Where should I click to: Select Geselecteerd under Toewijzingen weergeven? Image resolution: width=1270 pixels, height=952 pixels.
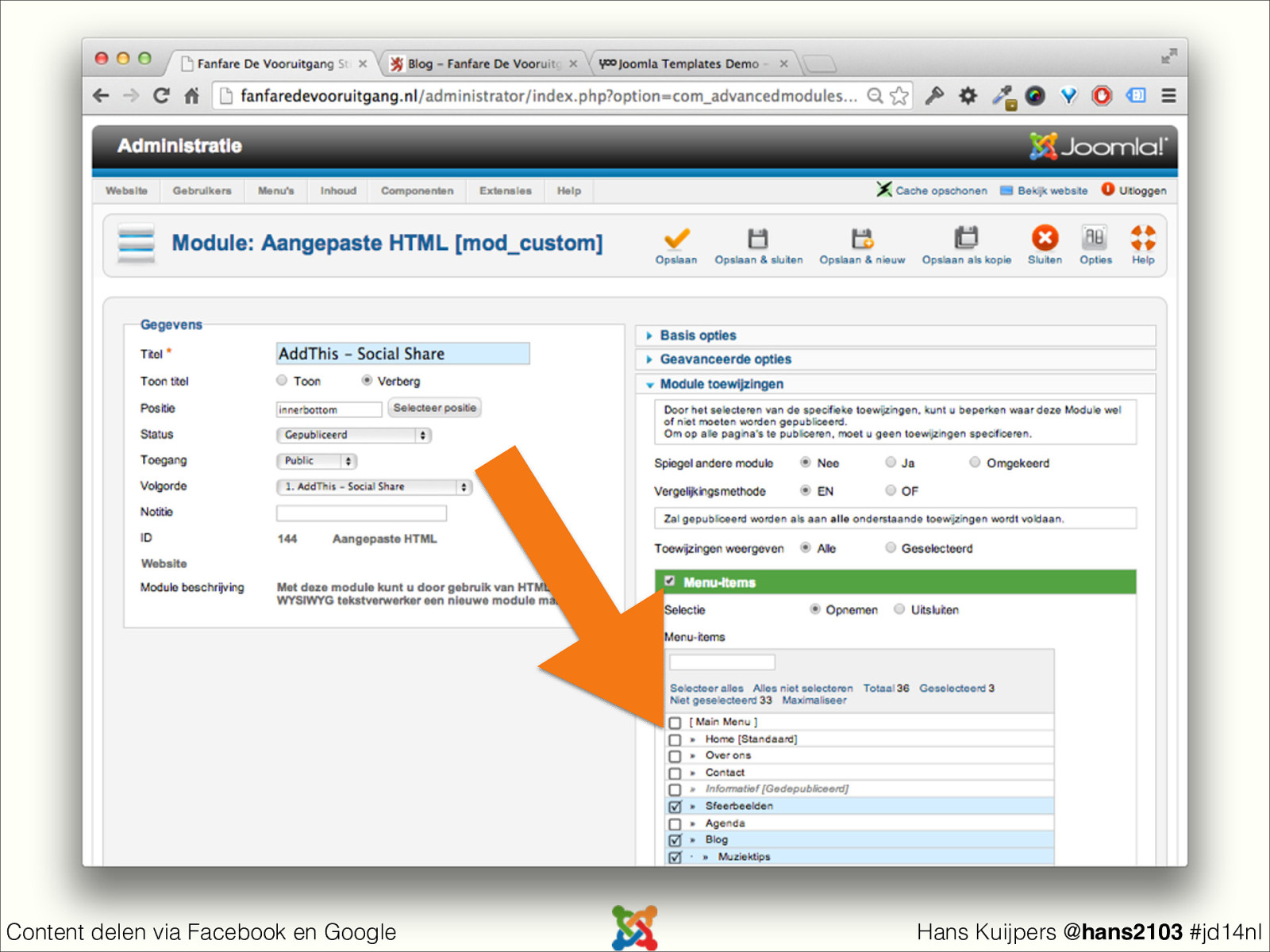(x=891, y=547)
